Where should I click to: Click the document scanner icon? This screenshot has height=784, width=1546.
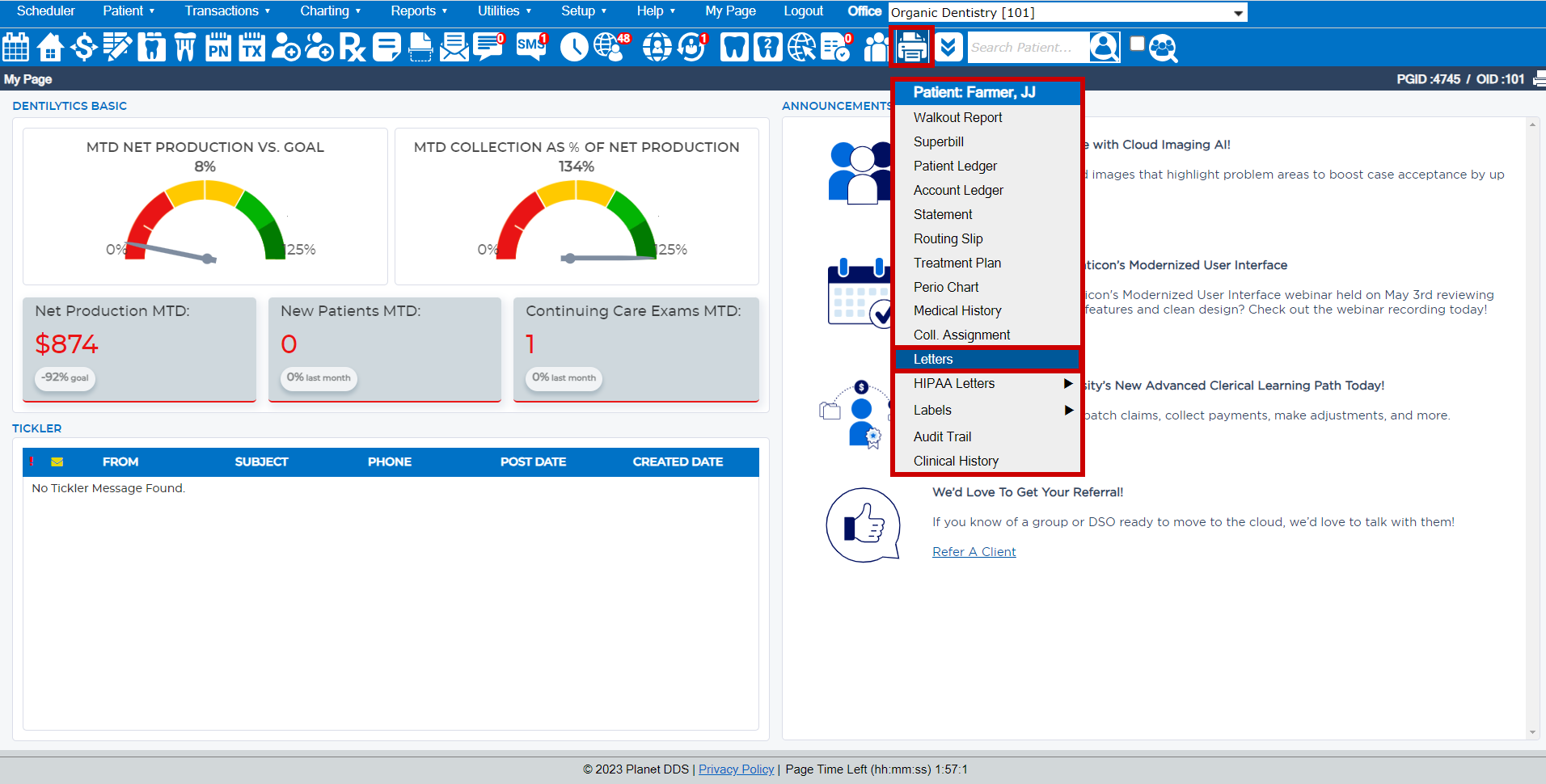coord(420,47)
